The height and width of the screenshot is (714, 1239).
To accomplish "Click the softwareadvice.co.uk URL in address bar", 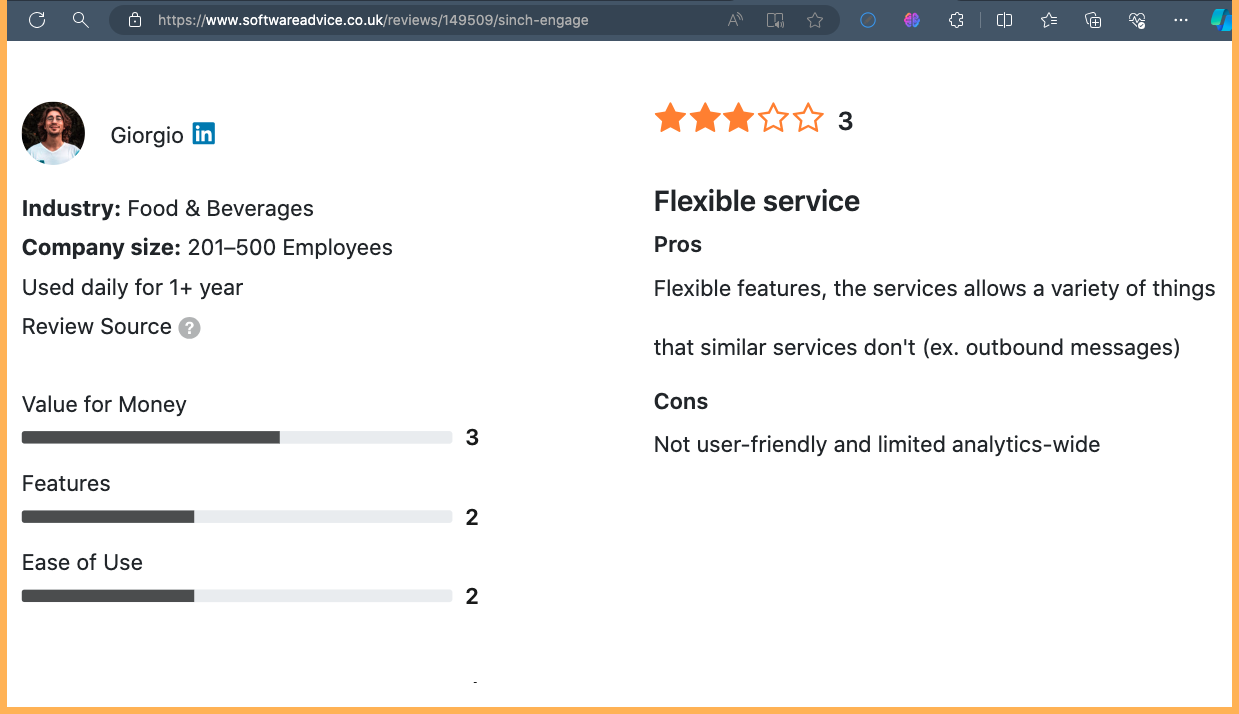I will [x=373, y=20].
